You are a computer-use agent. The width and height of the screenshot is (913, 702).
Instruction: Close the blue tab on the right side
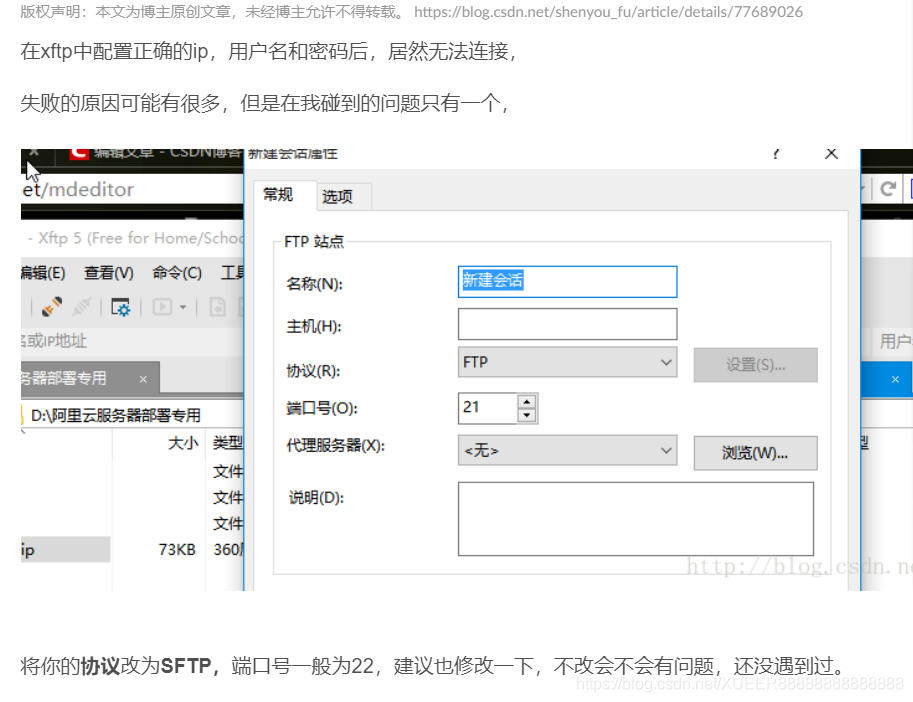896,380
